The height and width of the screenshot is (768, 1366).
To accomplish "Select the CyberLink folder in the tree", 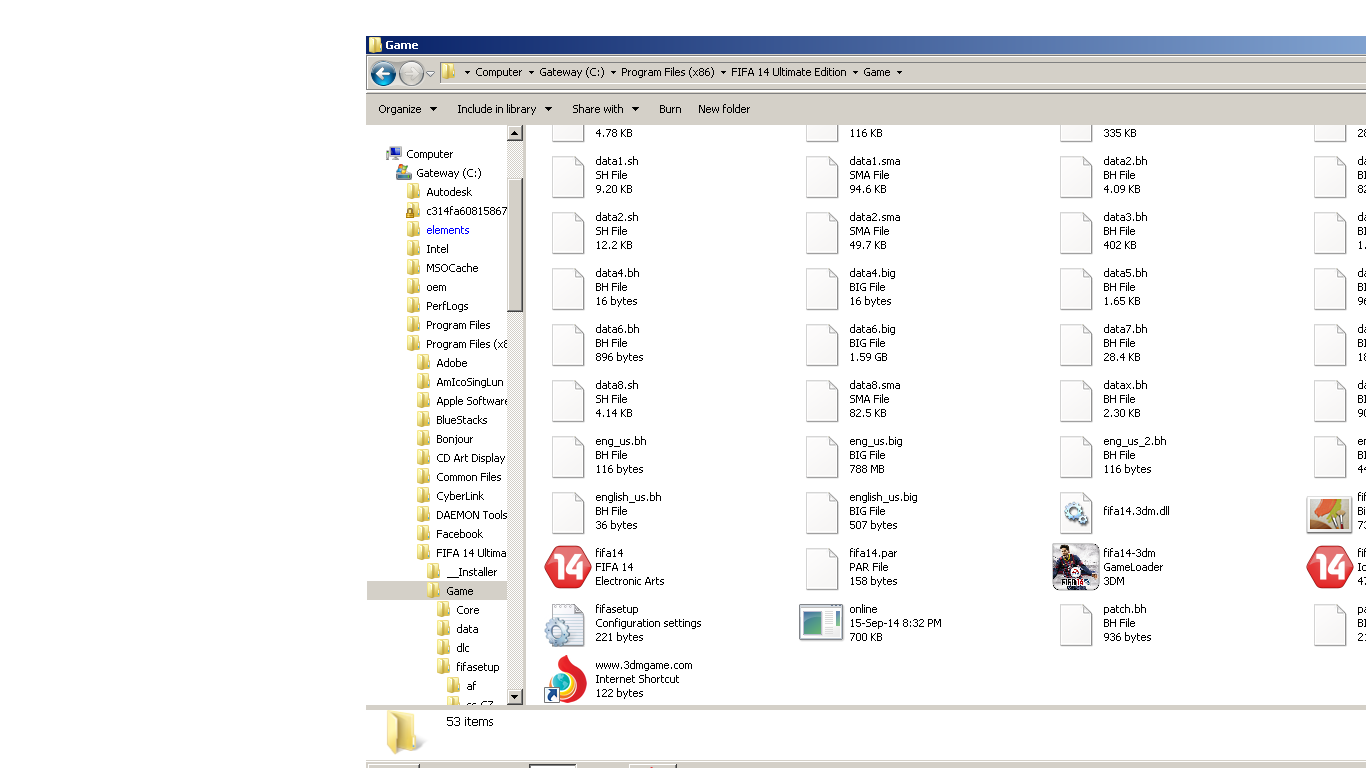I will pos(460,496).
